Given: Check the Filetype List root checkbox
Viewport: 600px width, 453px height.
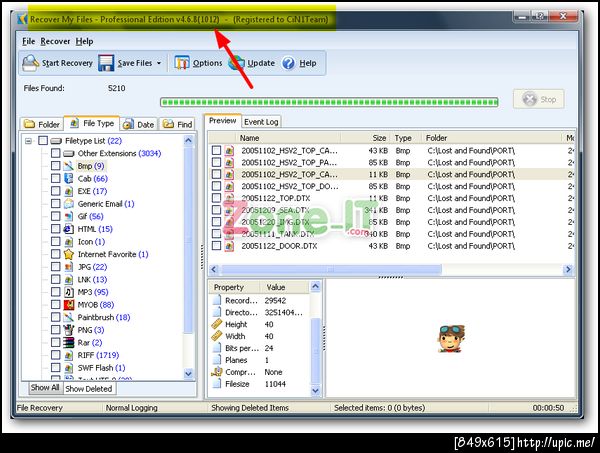Looking at the screenshot, I should [x=43, y=140].
